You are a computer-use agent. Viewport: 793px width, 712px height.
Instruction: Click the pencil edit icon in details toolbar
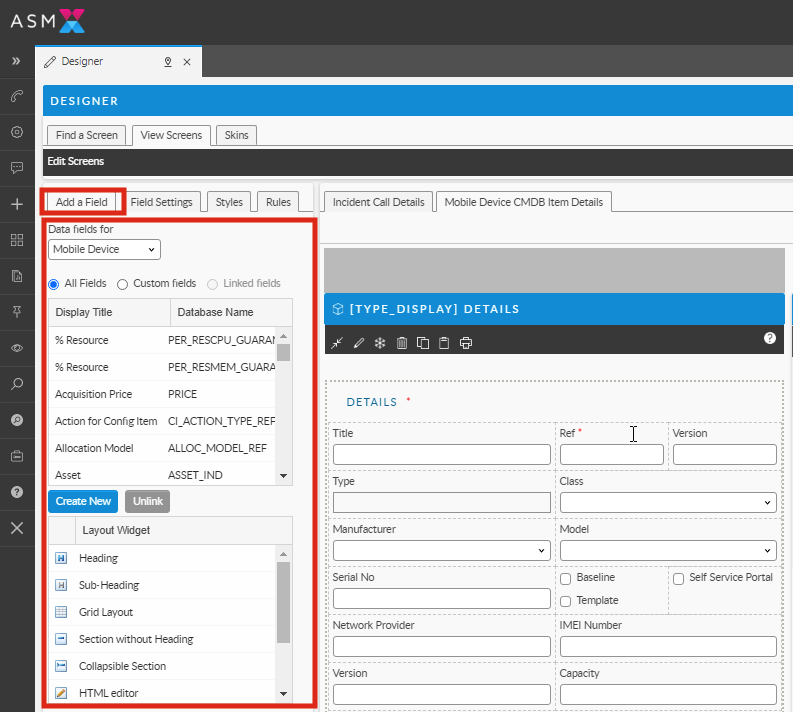coord(359,343)
